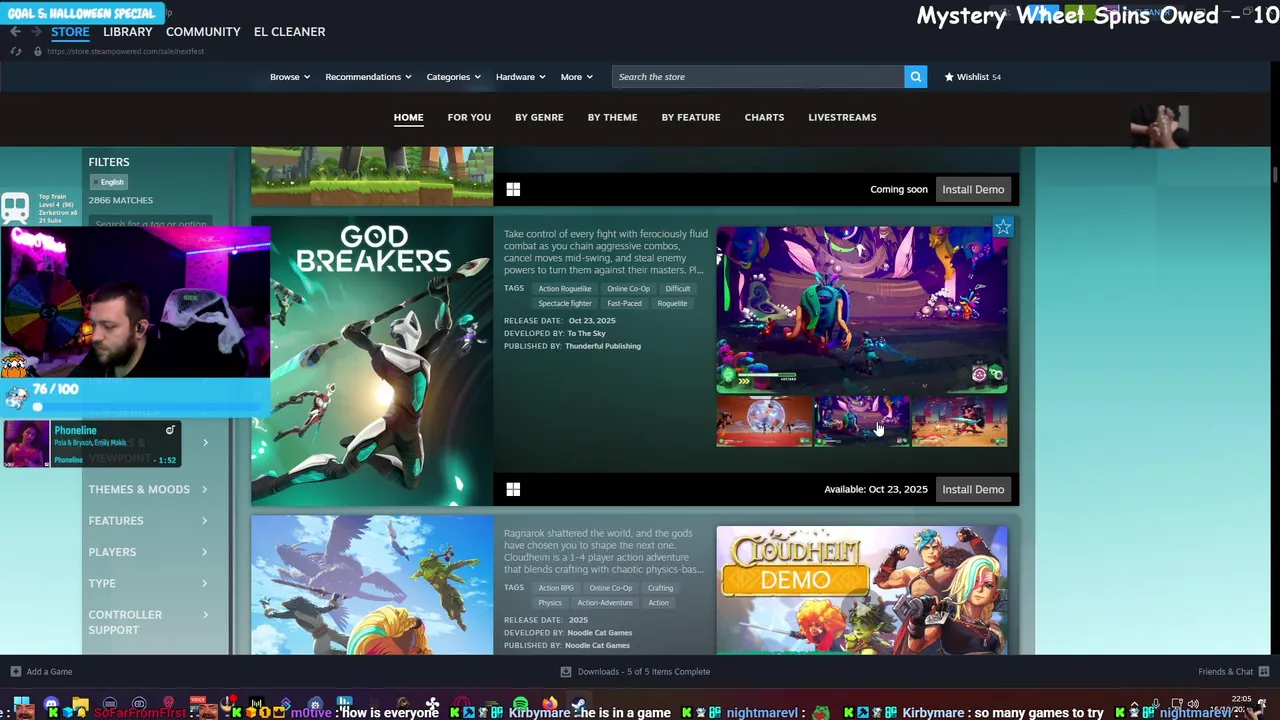The height and width of the screenshot is (720, 1280).
Task: Click the Friends & Chat label
Action: point(1226,672)
